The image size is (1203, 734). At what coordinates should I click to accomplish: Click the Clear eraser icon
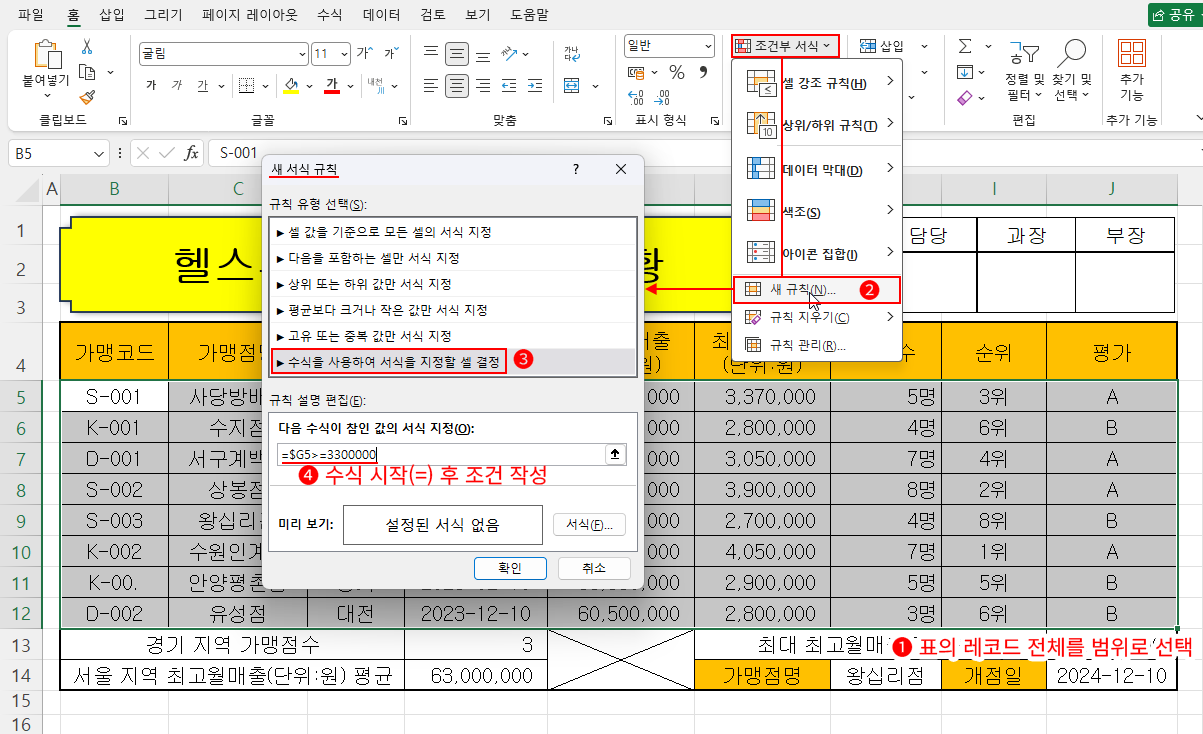coord(965,97)
